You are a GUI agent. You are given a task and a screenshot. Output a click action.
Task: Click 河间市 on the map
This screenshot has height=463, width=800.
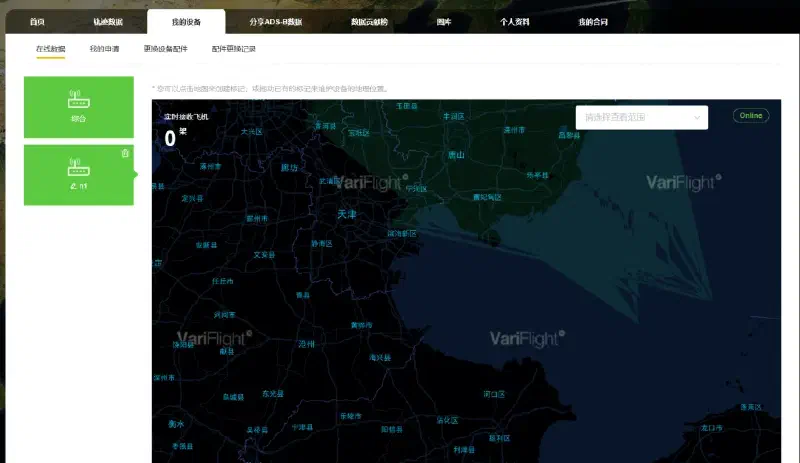click(x=224, y=315)
